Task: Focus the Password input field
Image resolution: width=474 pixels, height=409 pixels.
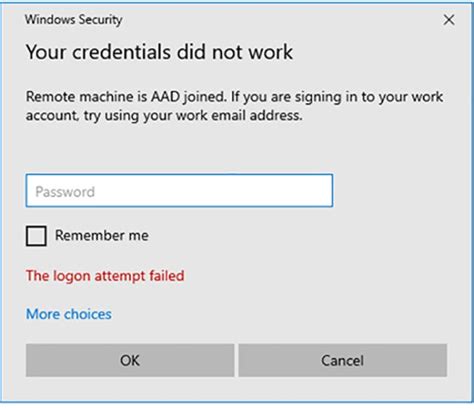Action: tap(179, 191)
